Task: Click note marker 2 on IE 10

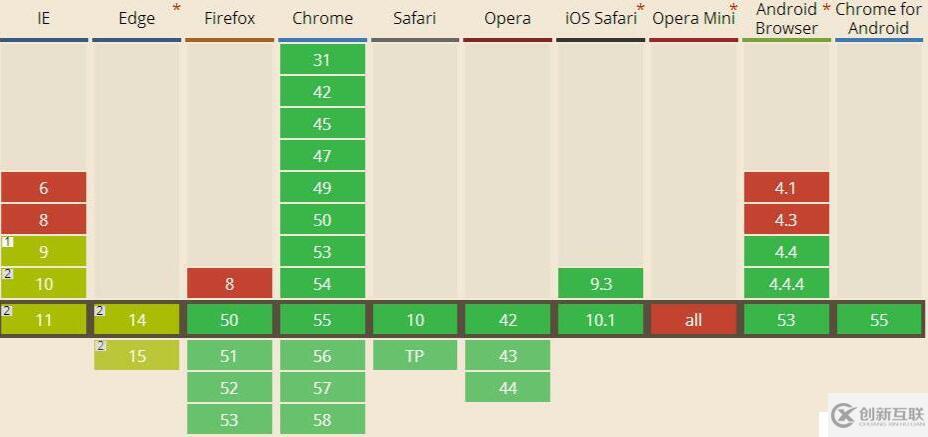Action: tap(8, 274)
